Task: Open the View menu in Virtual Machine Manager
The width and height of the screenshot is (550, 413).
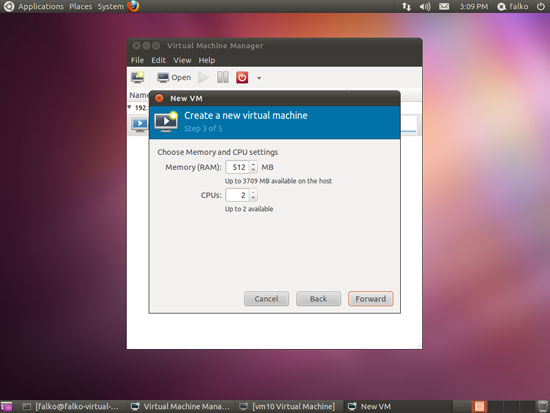Action: tap(182, 60)
